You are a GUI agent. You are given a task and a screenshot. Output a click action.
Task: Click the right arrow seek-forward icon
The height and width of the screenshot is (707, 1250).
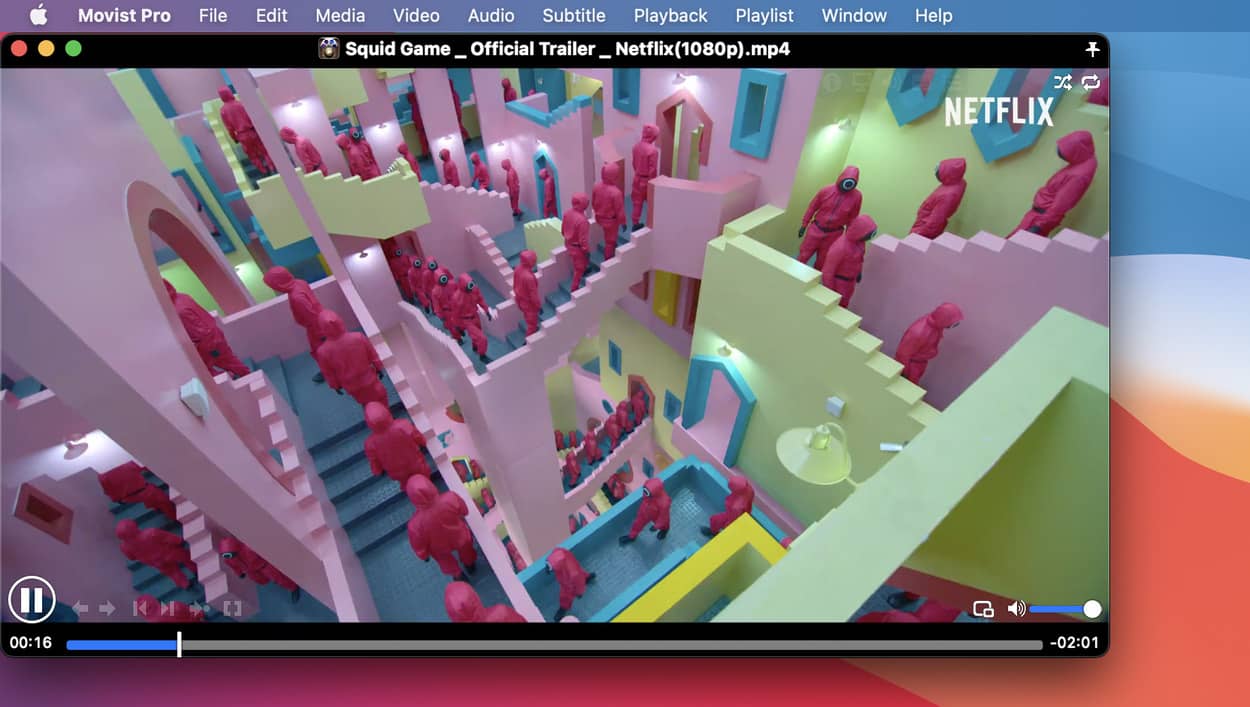pos(106,608)
